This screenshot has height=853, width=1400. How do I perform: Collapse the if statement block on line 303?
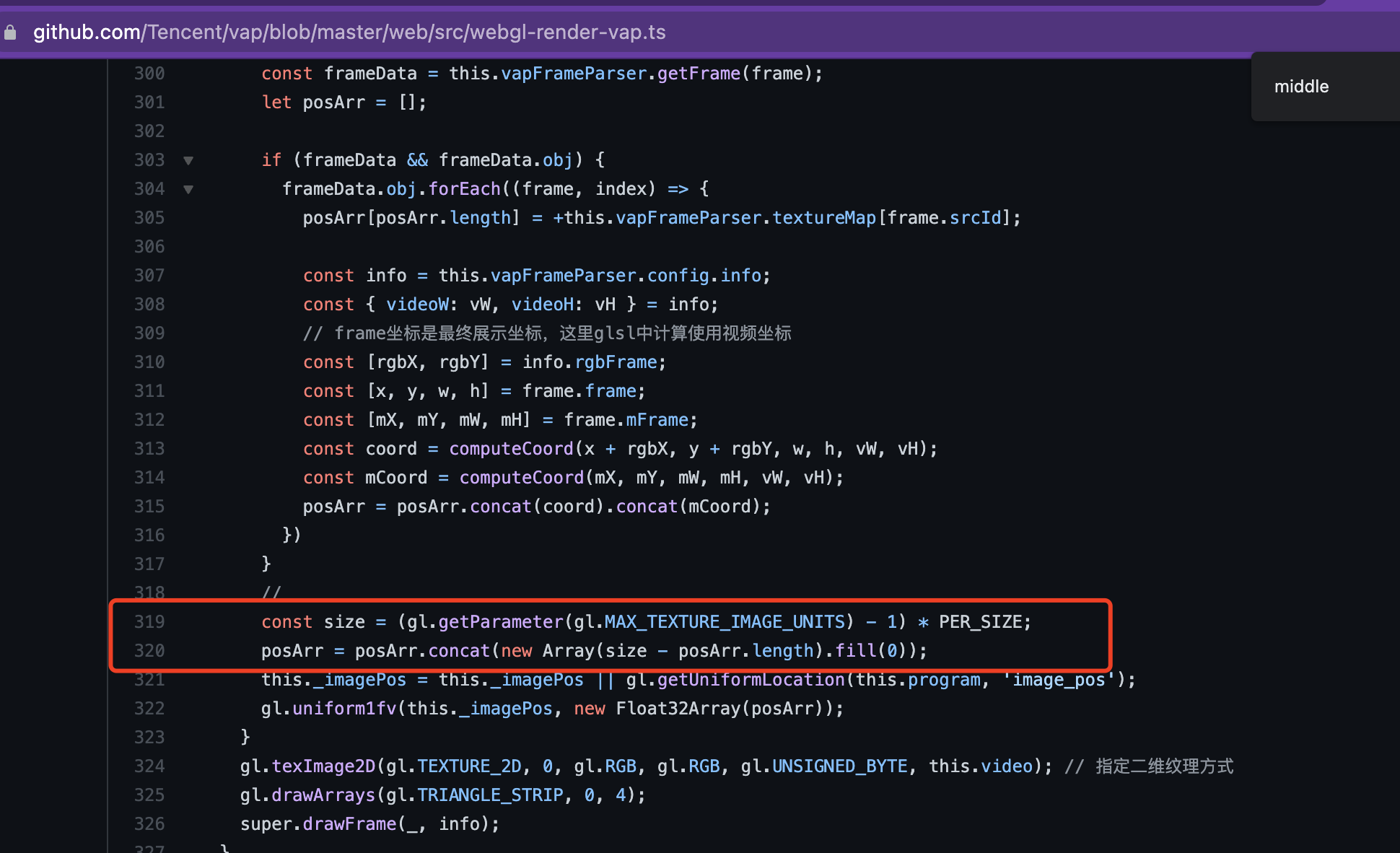188,160
